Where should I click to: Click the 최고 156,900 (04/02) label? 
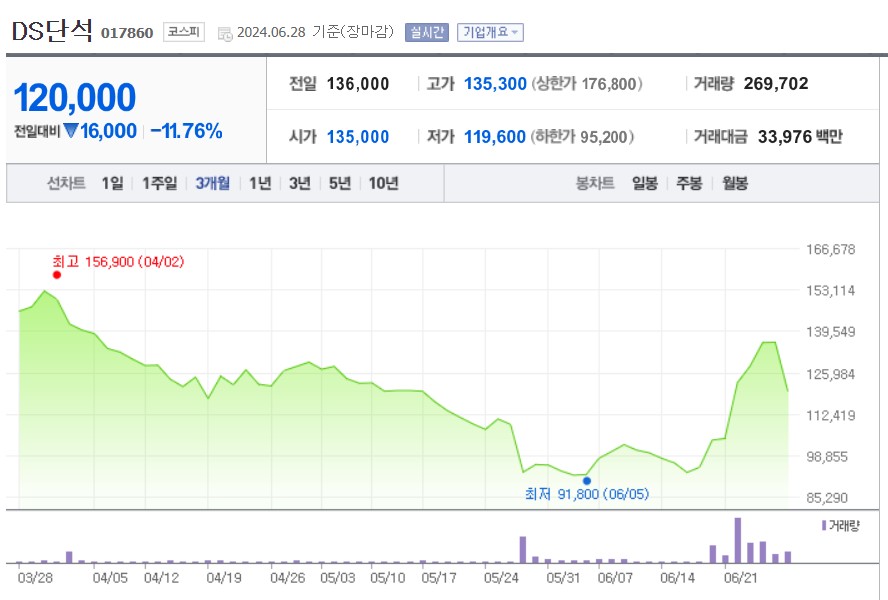click(118, 262)
